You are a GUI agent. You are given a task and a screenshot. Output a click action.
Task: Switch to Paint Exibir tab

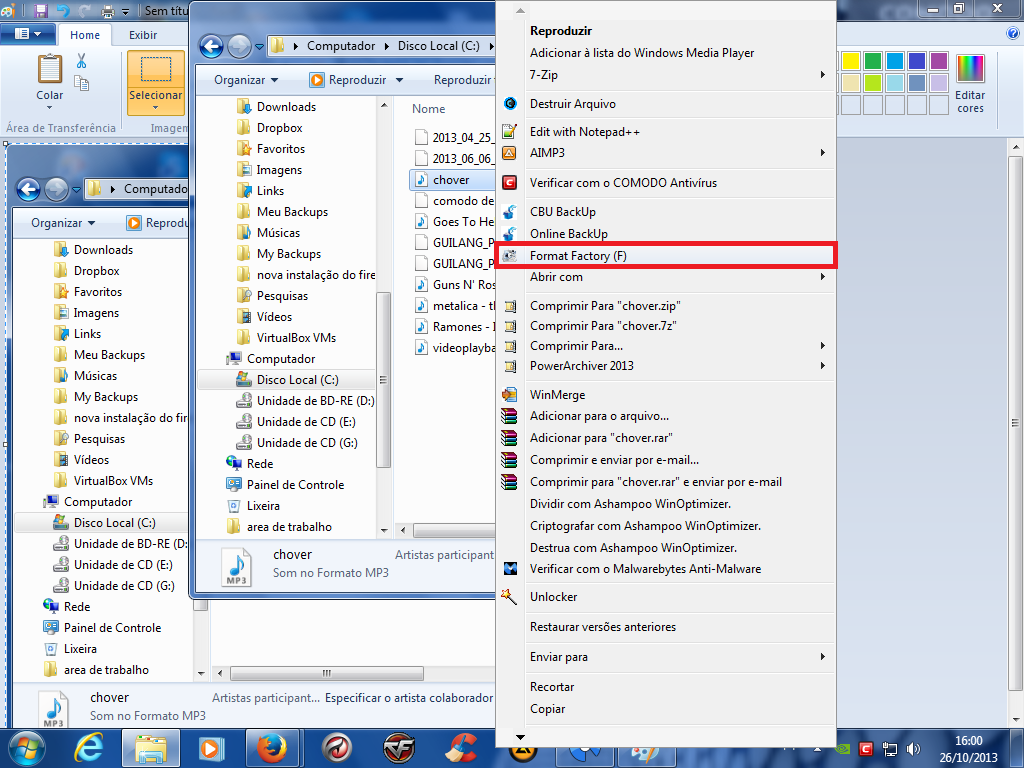(x=142, y=35)
